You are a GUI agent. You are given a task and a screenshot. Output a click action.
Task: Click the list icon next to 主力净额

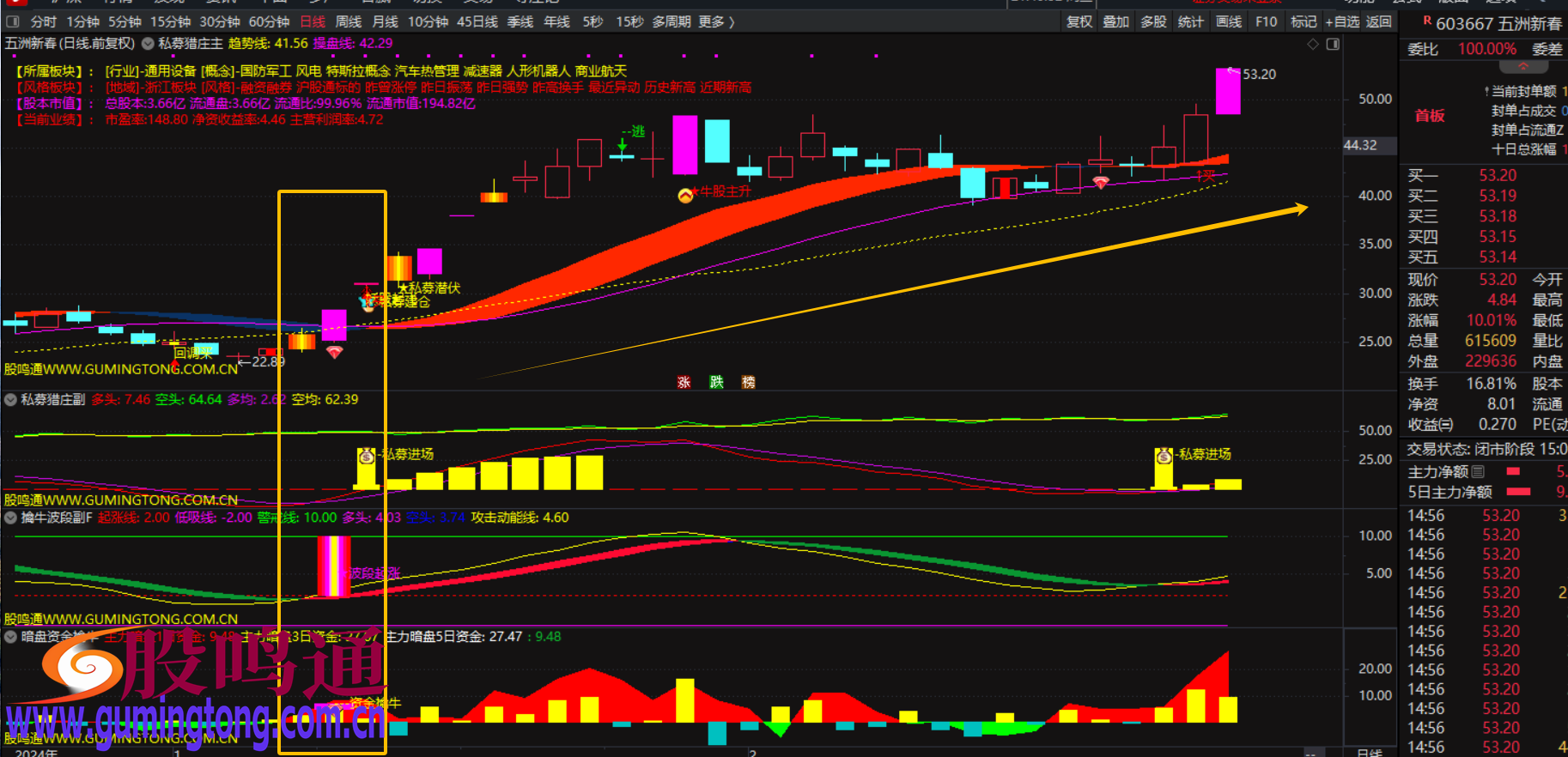(1478, 471)
